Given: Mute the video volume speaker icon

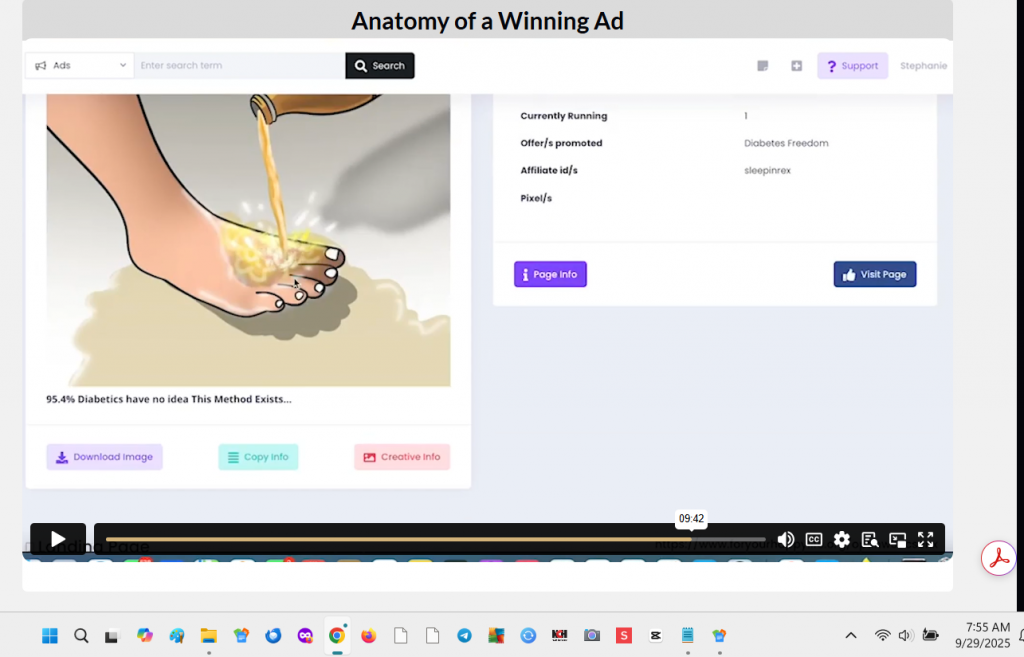Looking at the screenshot, I should (786, 540).
